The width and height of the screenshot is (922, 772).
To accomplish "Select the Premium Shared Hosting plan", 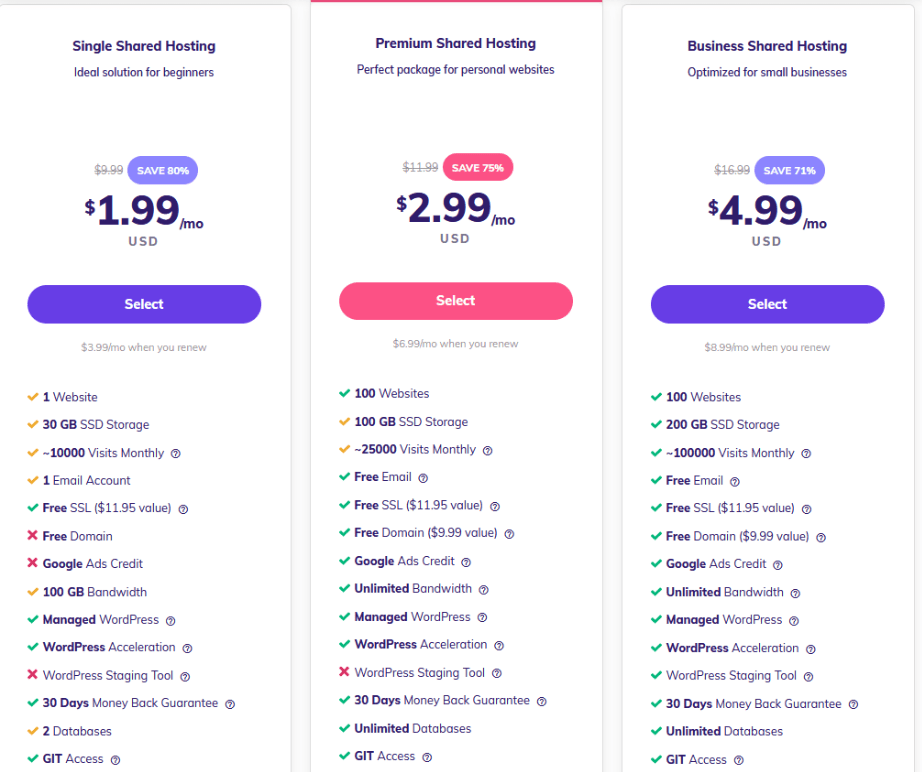I will (456, 301).
